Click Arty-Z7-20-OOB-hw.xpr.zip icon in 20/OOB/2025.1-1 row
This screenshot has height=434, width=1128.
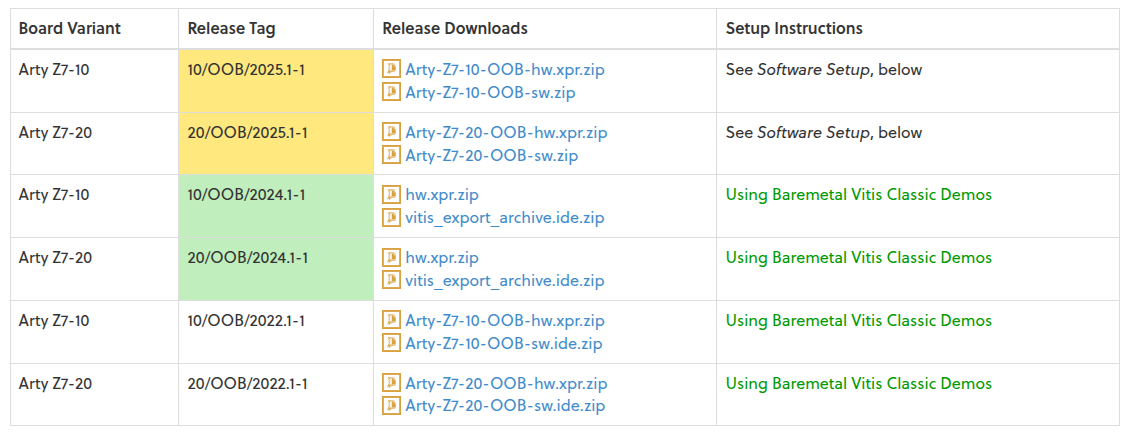tap(392, 133)
